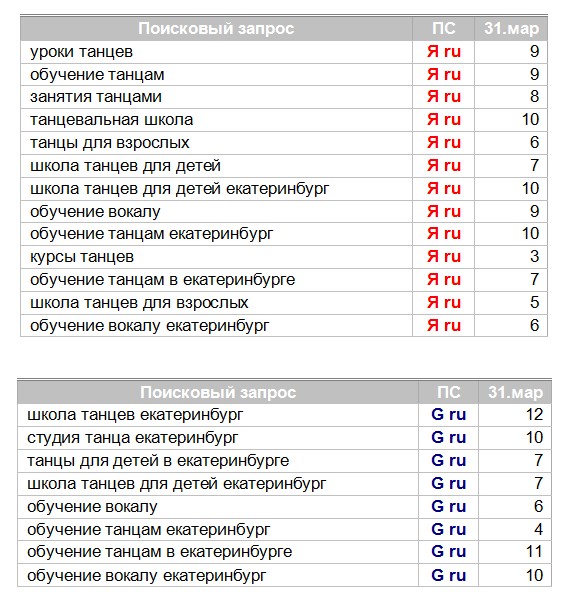Screen dimensions: 570x599
Task: Click the 'G ru' cell for 'школа танцев екатеринбург'
Action: tap(449, 414)
